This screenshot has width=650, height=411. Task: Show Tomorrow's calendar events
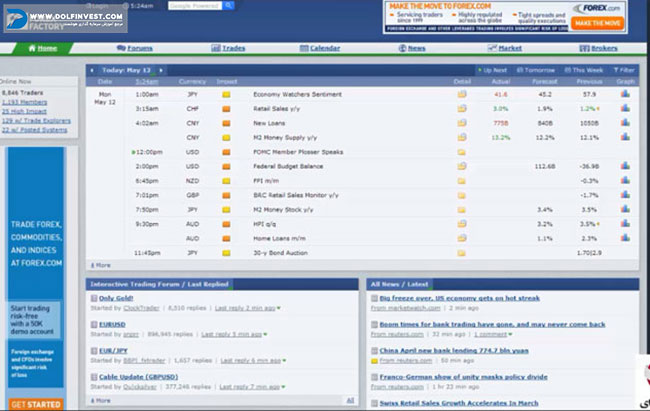537,70
